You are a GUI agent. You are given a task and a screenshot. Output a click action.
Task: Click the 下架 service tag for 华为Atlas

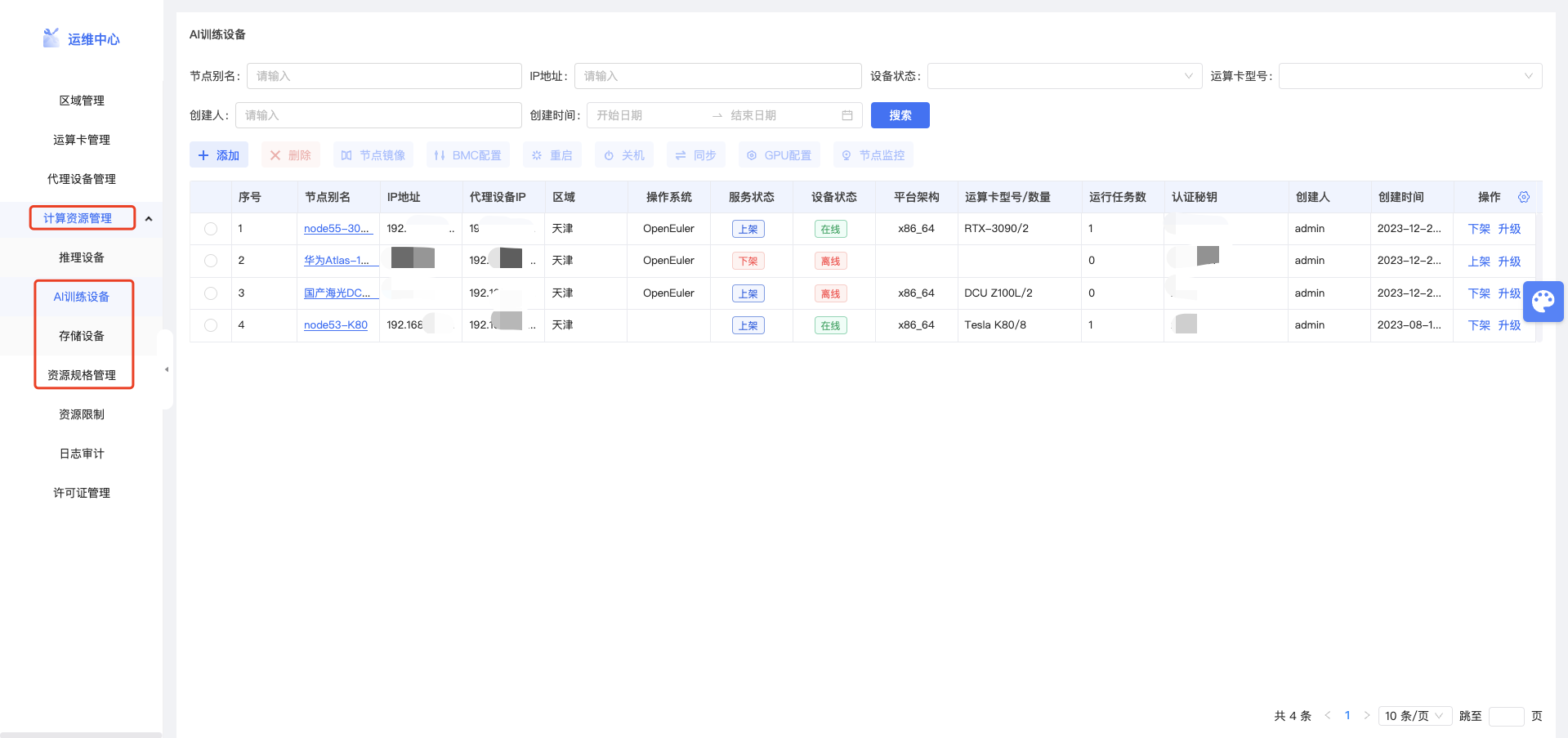coord(748,261)
